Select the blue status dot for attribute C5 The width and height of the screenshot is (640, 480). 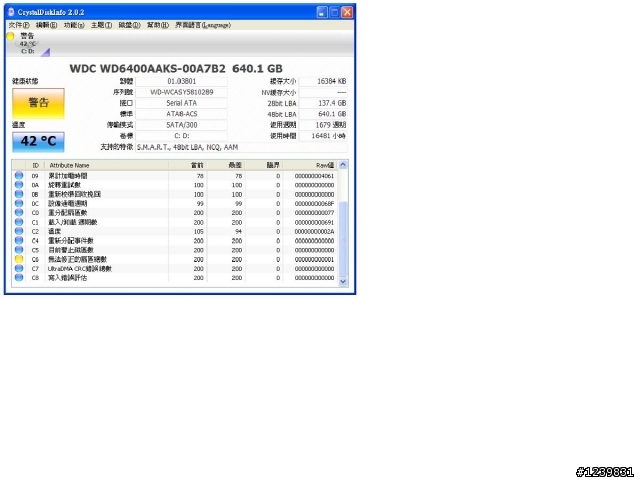tap(19, 250)
